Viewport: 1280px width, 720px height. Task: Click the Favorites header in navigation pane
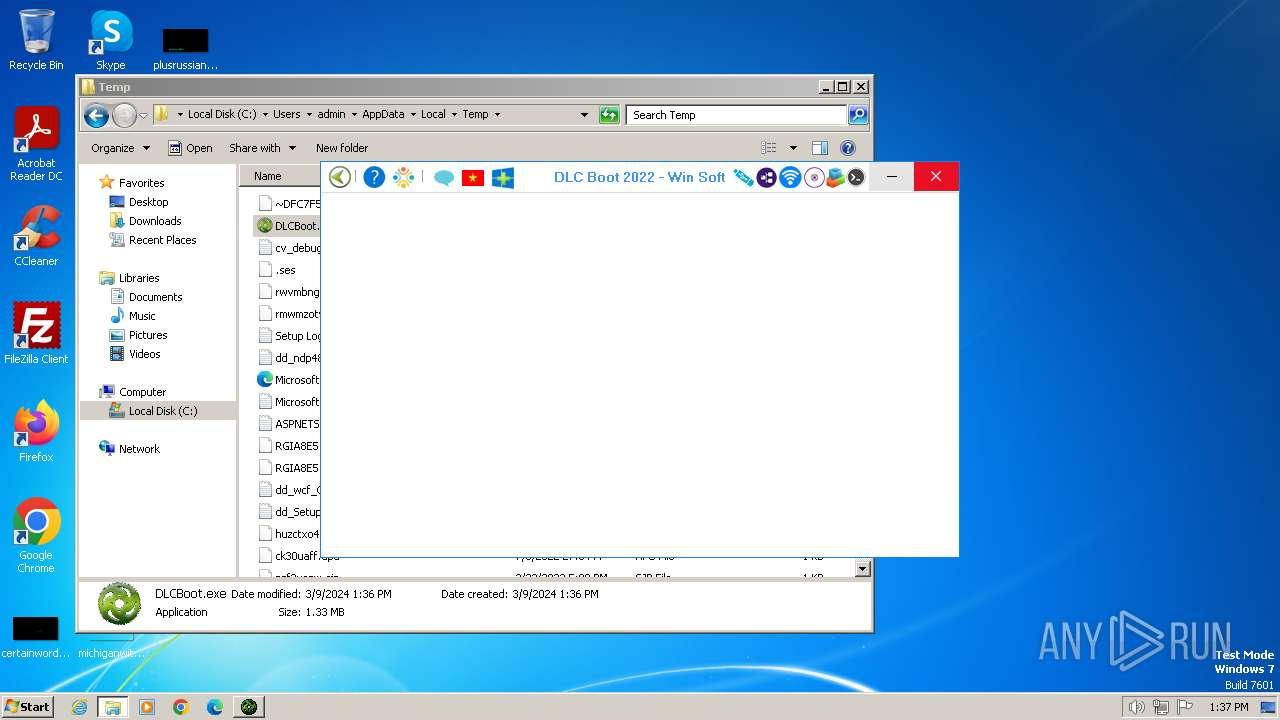141,183
